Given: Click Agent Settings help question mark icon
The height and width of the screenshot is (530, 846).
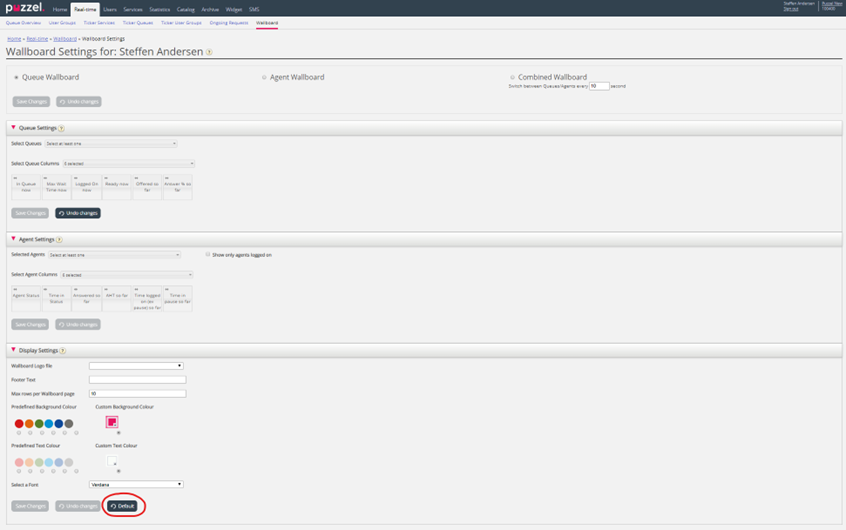Looking at the screenshot, I should 59,240.
